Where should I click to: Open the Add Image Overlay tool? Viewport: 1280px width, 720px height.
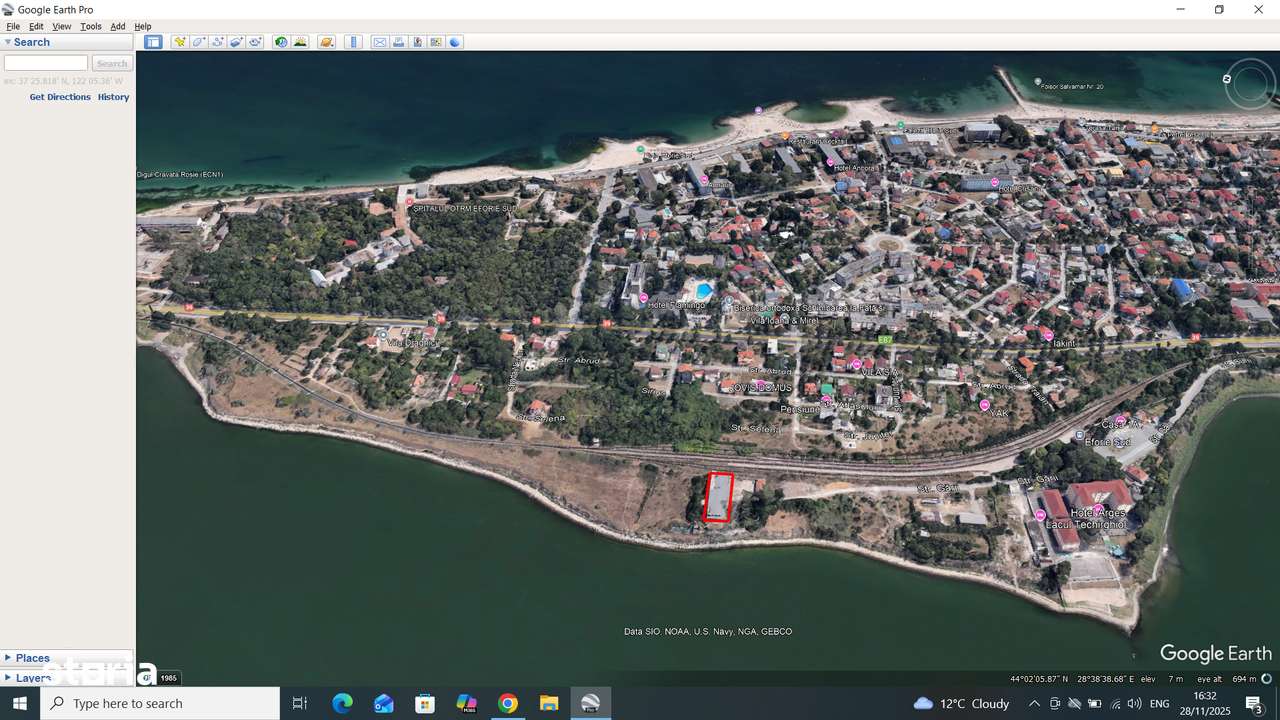pos(236,41)
